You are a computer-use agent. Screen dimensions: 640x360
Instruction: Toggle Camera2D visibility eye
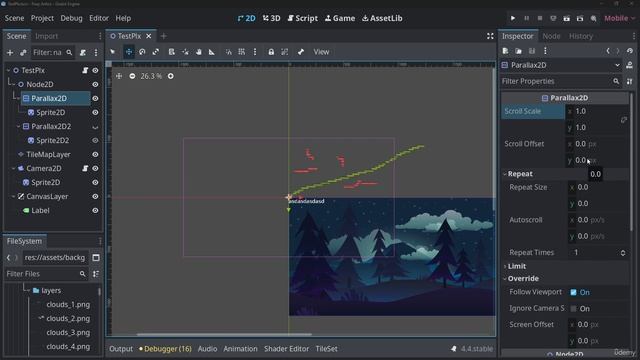[95, 168]
